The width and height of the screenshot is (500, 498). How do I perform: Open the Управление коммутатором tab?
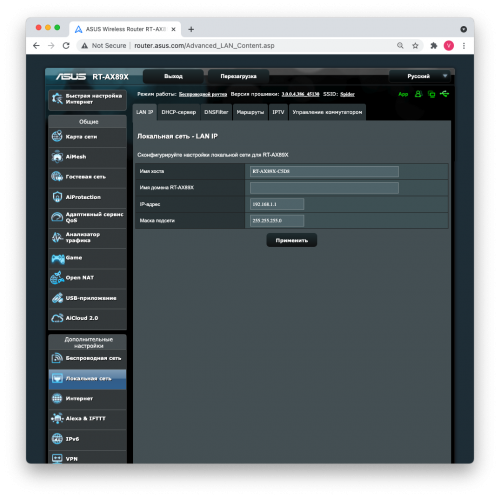point(327,112)
